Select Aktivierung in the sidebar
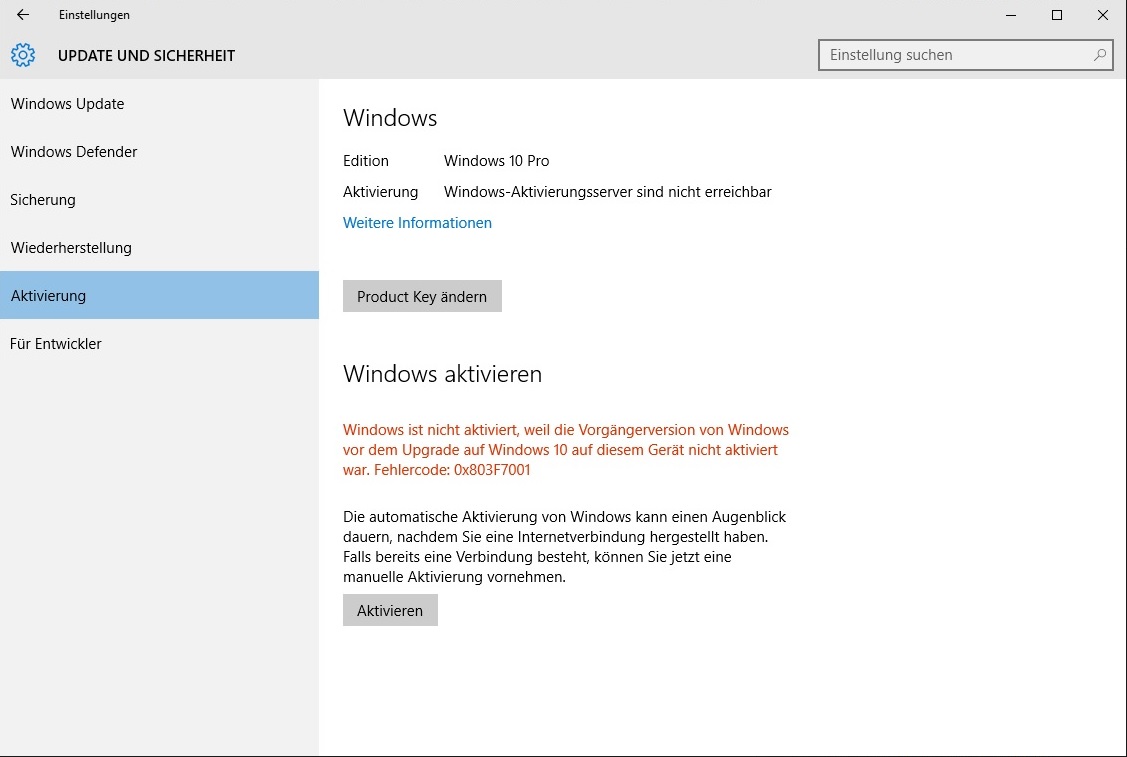The height and width of the screenshot is (757, 1127). [159, 295]
